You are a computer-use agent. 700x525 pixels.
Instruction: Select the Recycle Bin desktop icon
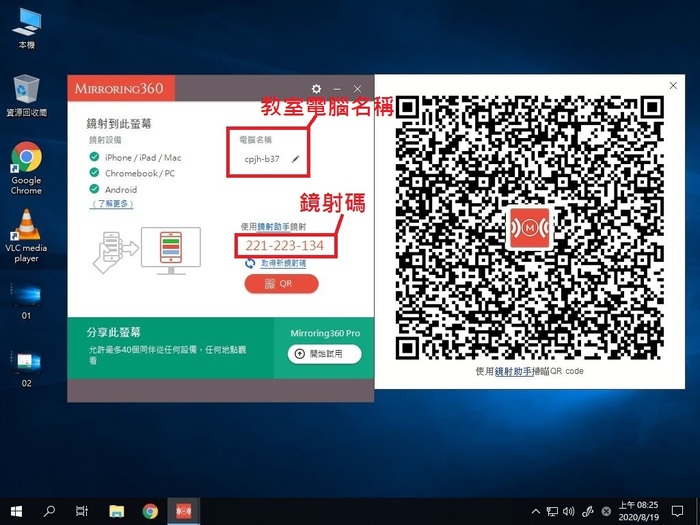[x=27, y=96]
